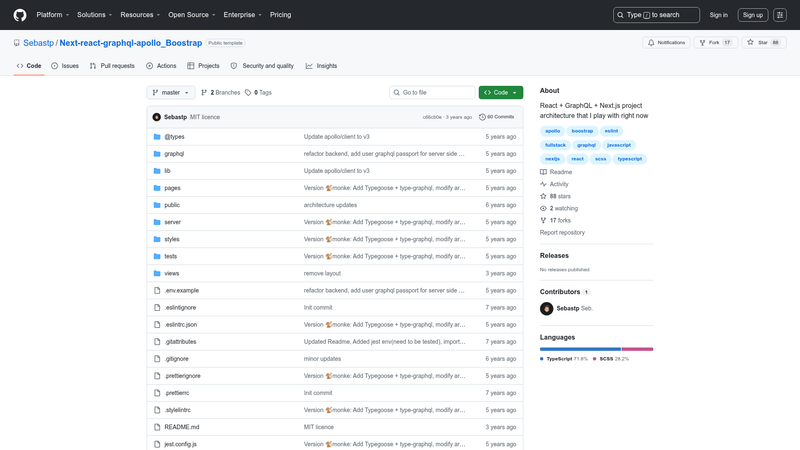This screenshot has height=450, width=800.
Task: Open the Sebastp owner profile link
Action: click(38, 43)
